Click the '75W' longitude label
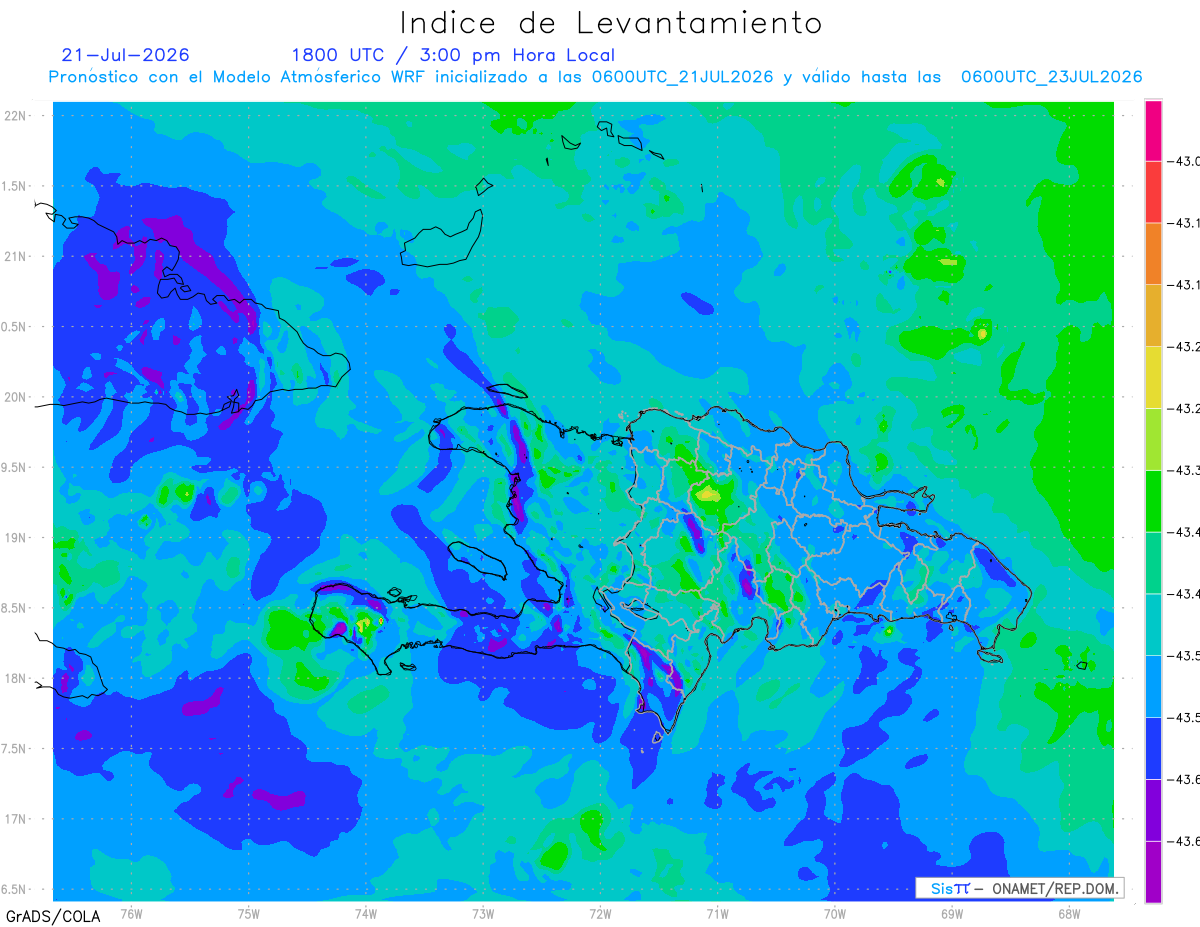Image resolution: width=1200 pixels, height=927 pixels. pyautogui.click(x=249, y=913)
